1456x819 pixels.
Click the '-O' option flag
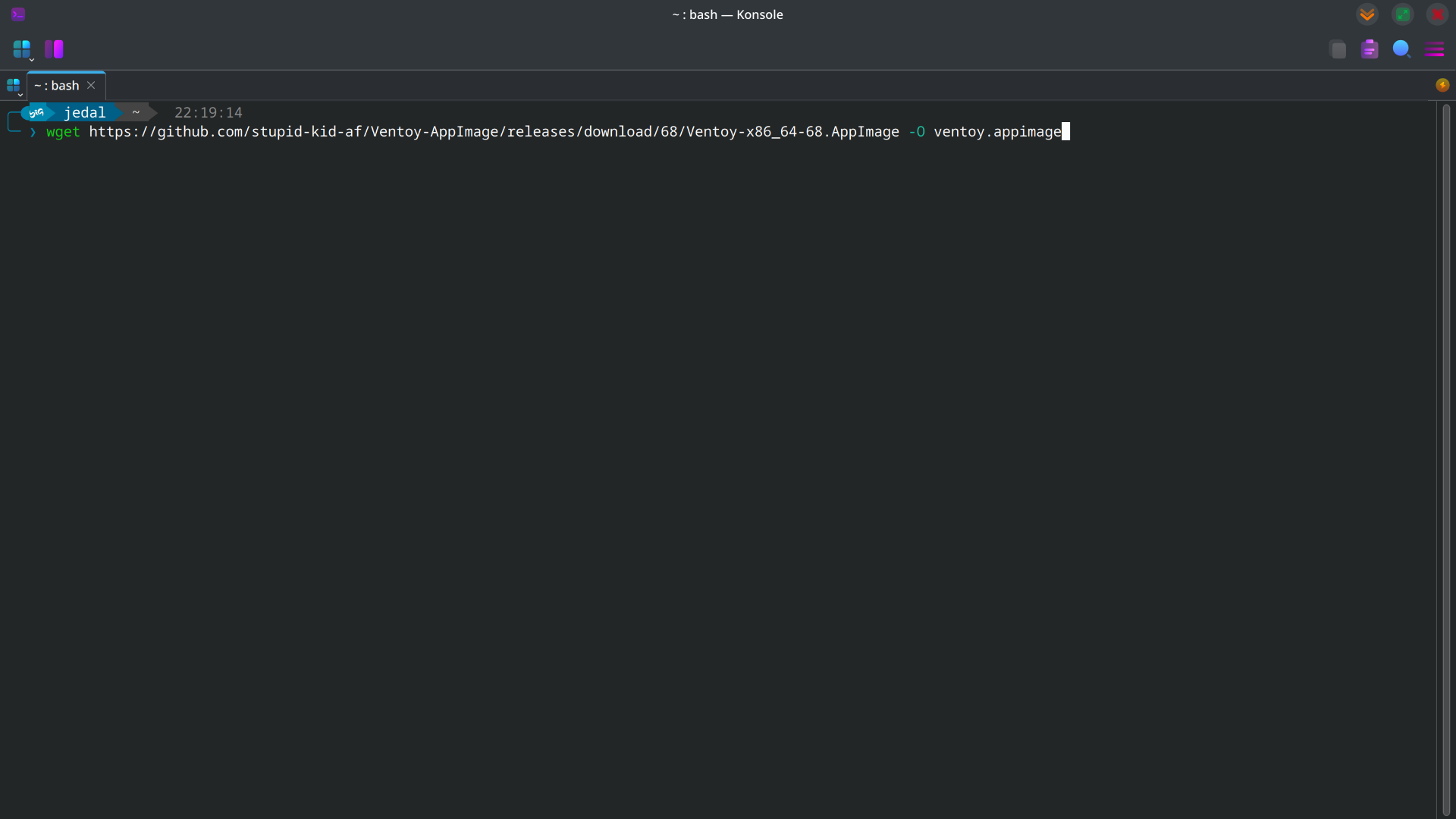tap(917, 132)
